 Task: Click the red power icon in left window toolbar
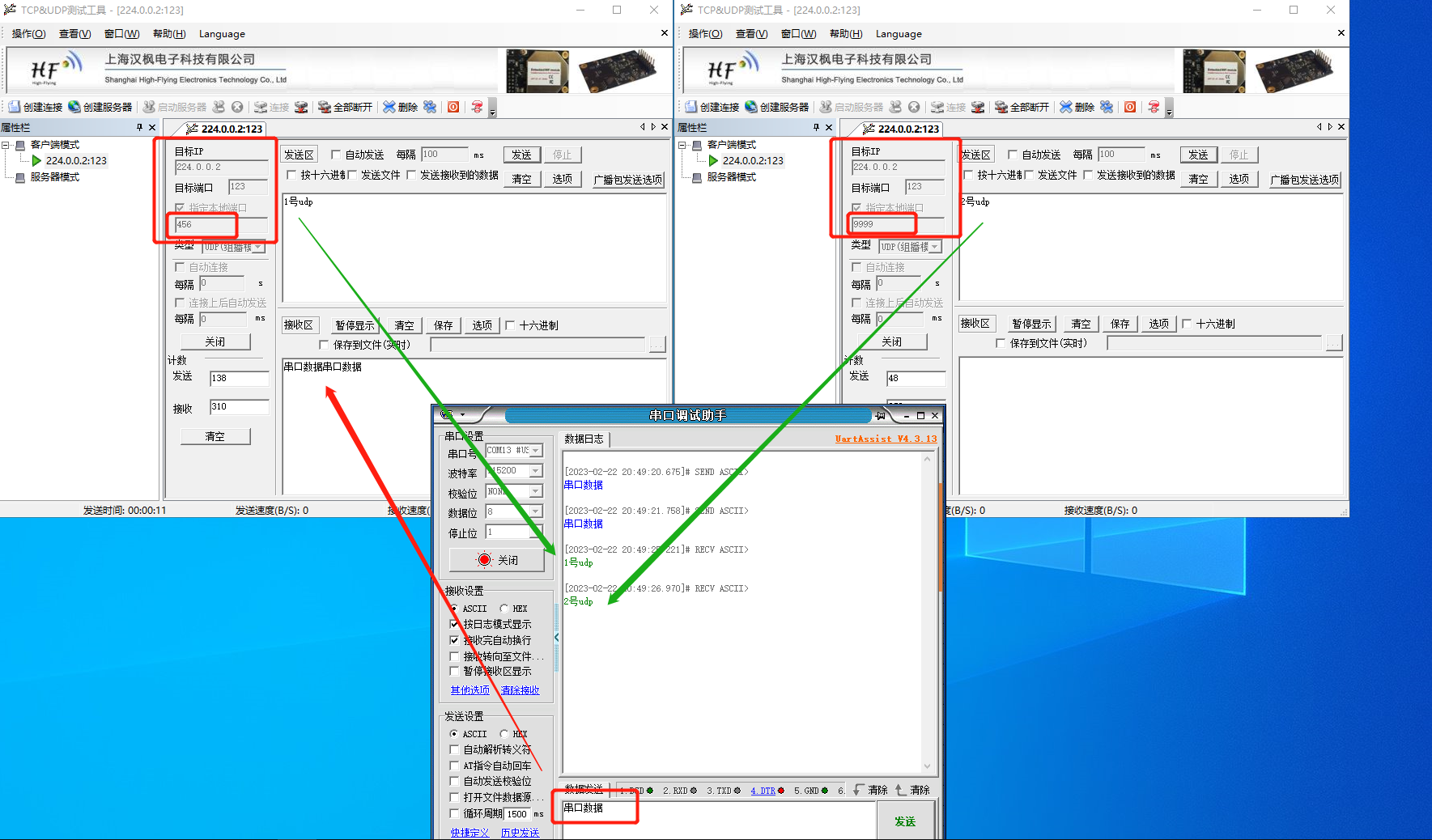tap(453, 107)
